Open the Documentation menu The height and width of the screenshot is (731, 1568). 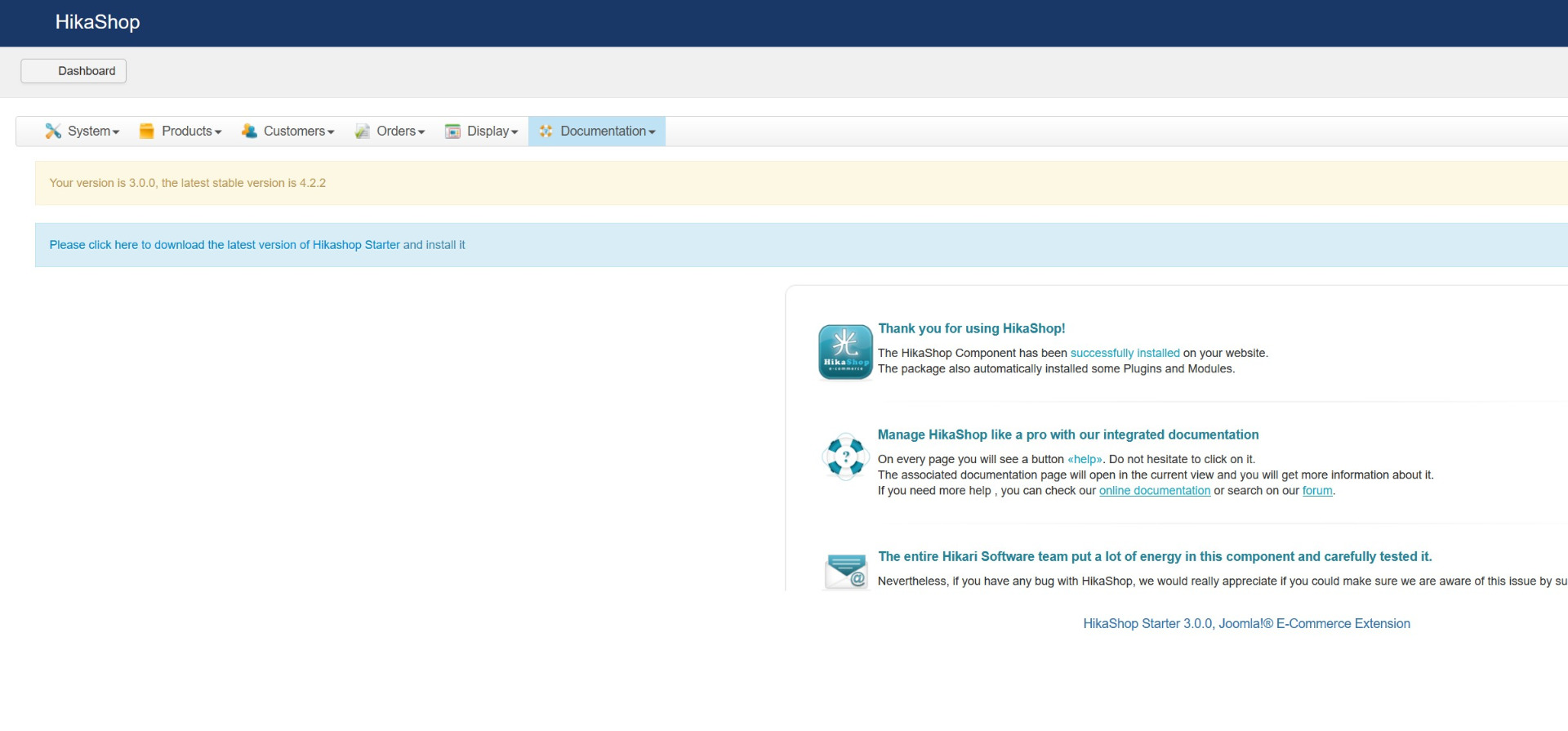tap(597, 131)
